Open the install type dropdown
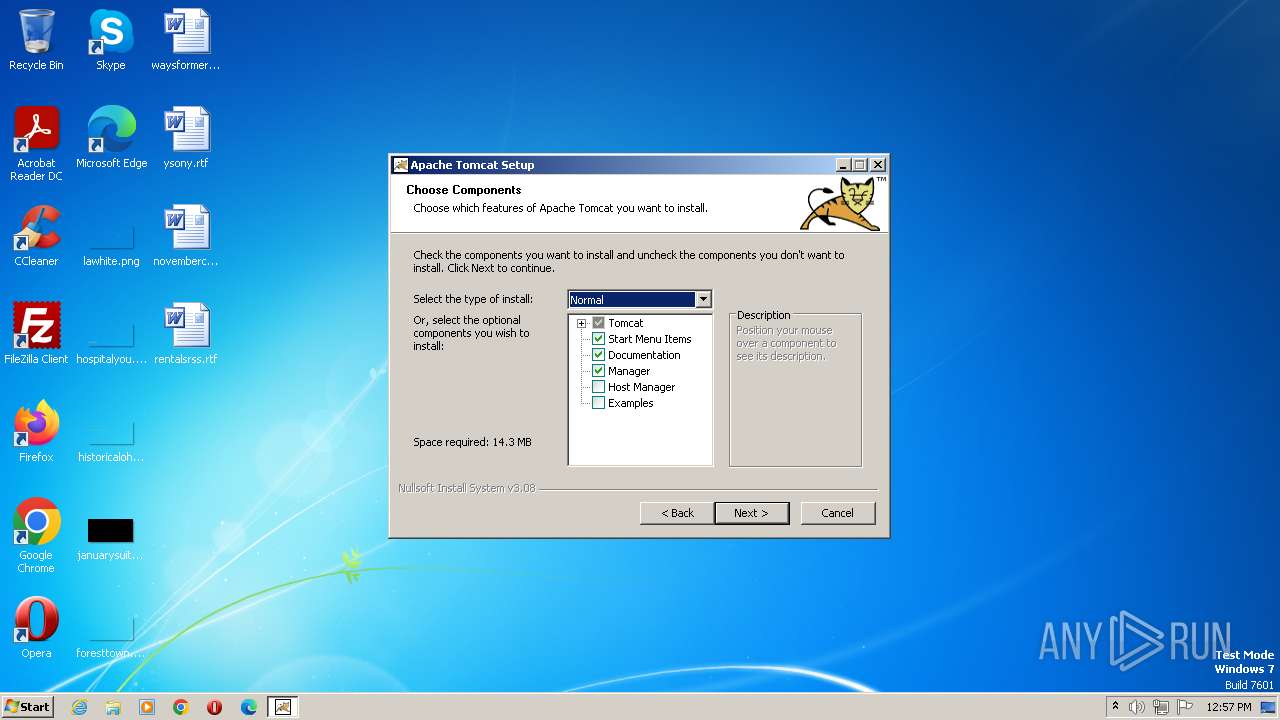This screenshot has height=720, width=1280. (703, 299)
